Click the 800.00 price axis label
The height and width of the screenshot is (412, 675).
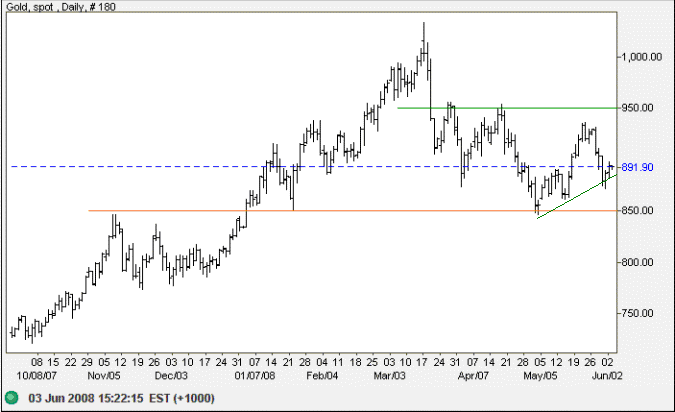(x=638, y=262)
